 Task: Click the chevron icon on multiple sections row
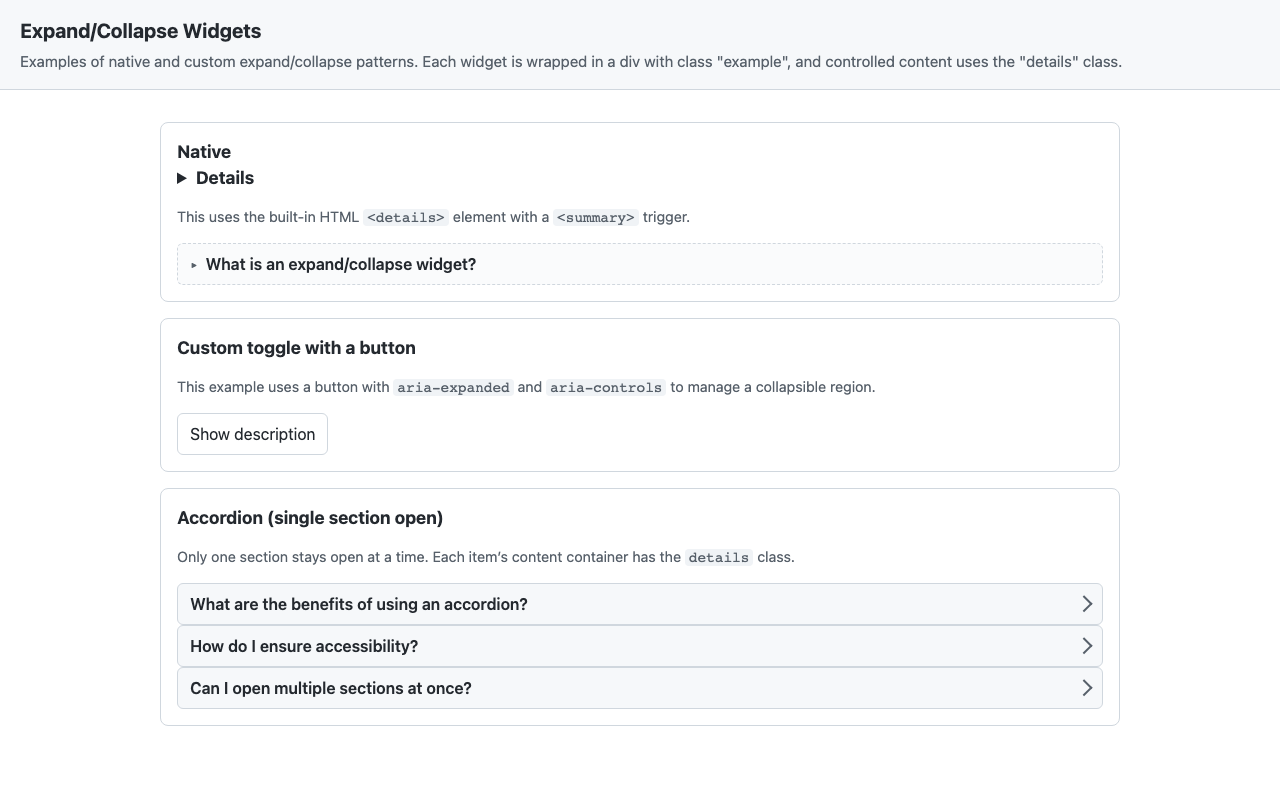click(x=1087, y=687)
